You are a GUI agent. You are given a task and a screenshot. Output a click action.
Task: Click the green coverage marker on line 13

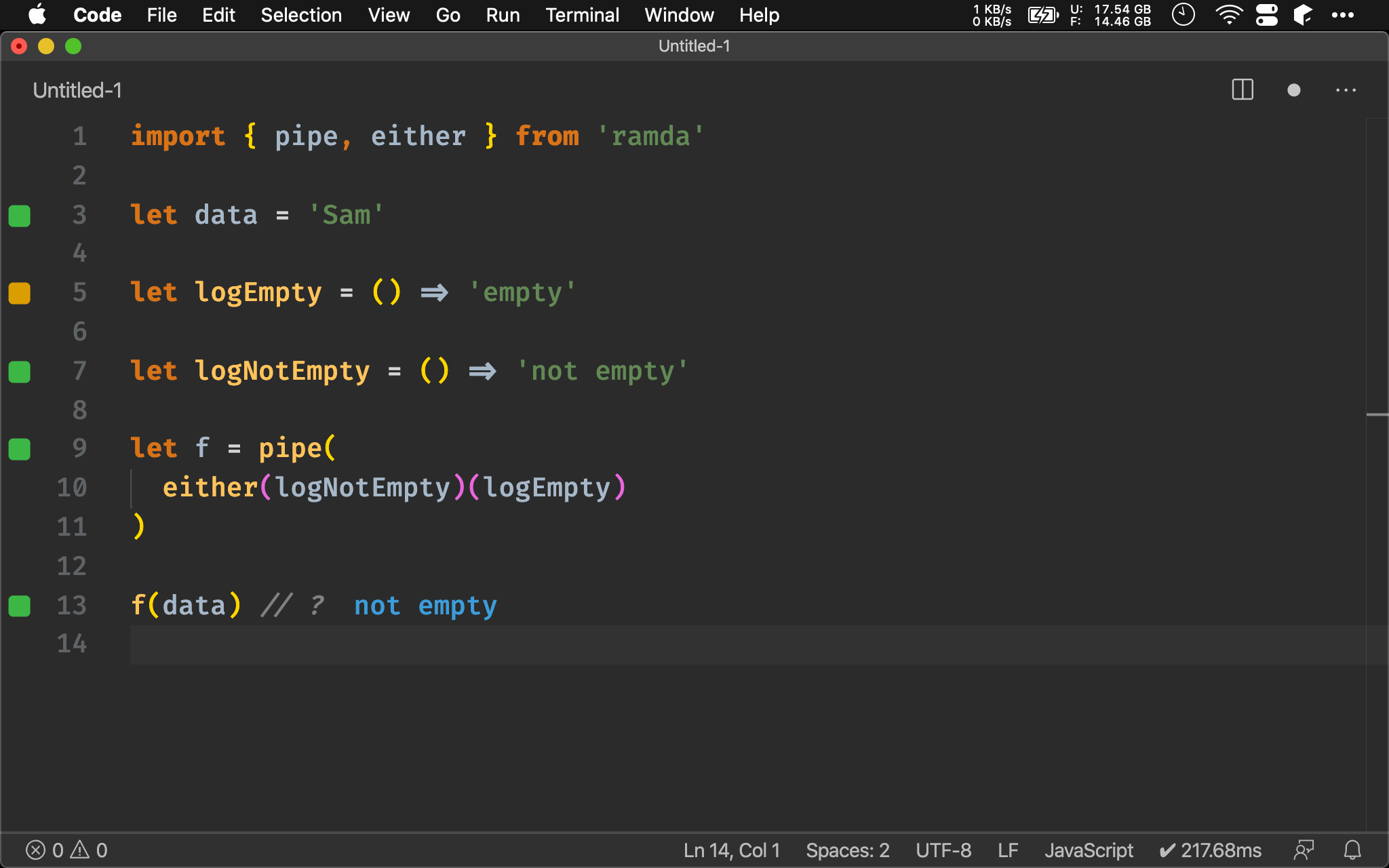pyautogui.click(x=20, y=606)
